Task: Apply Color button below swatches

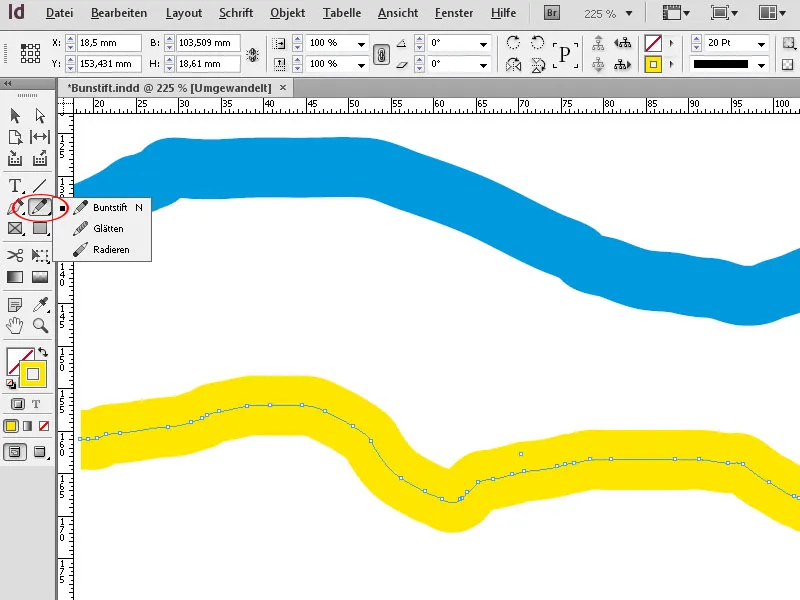Action: pos(11,426)
